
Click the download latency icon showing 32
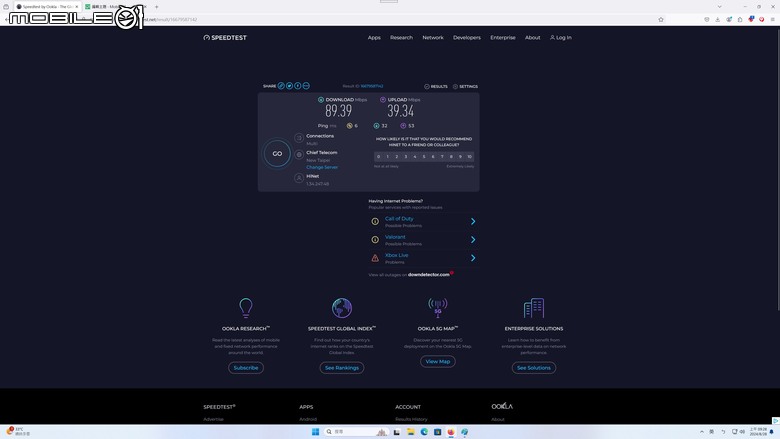coord(377,126)
